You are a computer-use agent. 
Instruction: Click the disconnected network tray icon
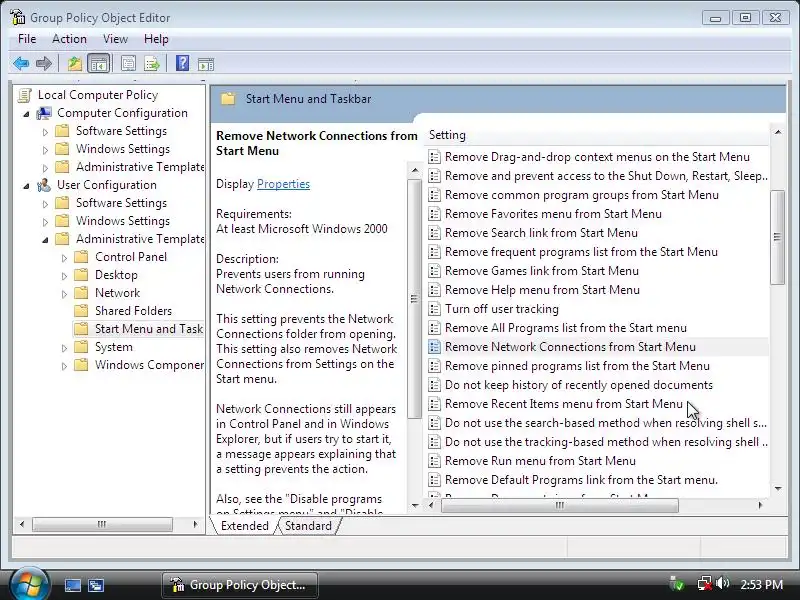click(x=705, y=583)
